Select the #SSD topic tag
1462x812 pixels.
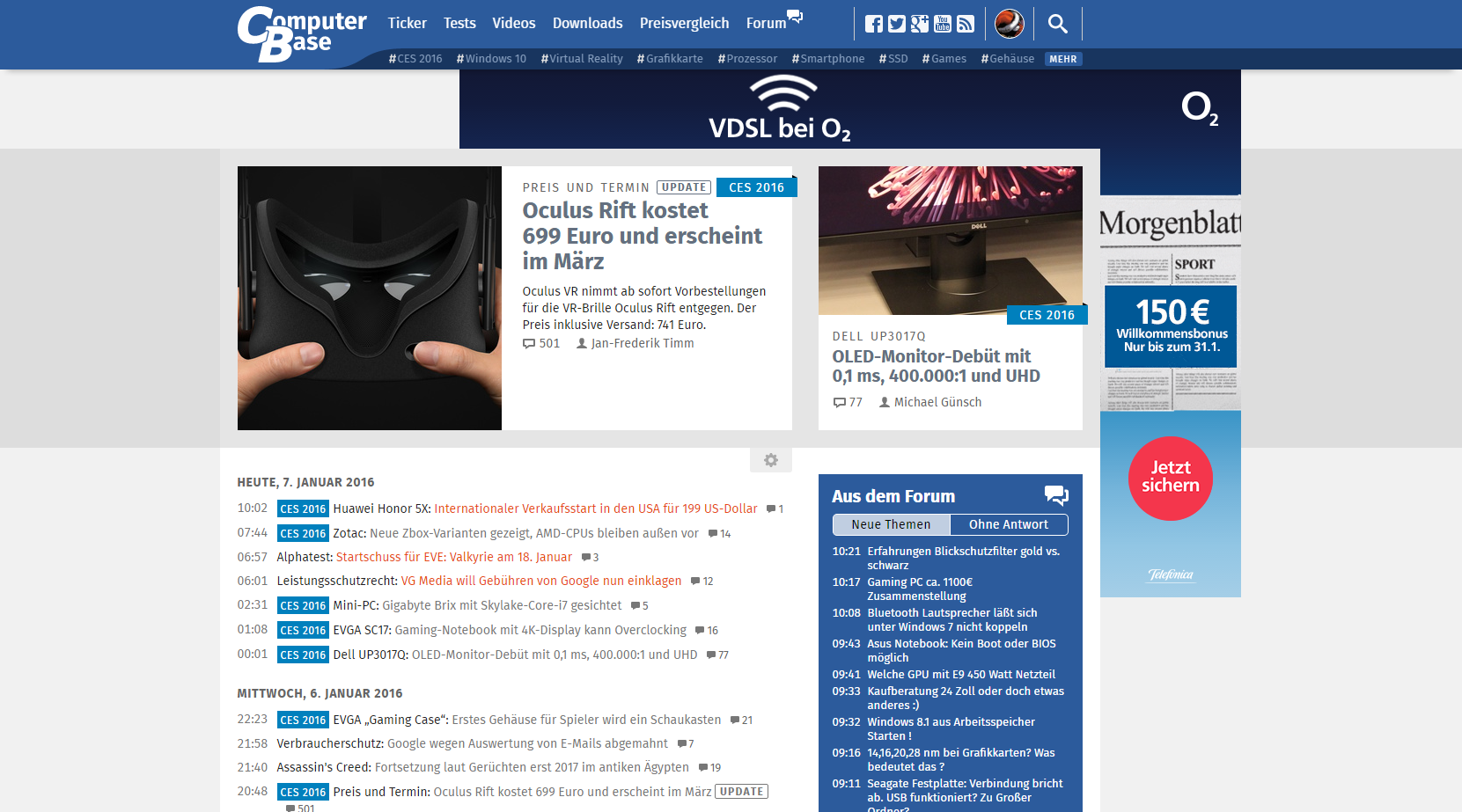tap(893, 59)
